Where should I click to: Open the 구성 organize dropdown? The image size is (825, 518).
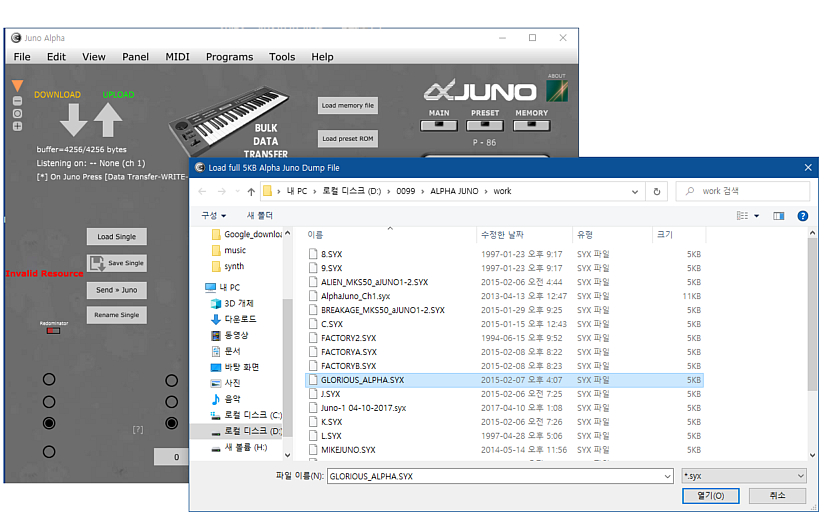pyautogui.click(x=214, y=216)
